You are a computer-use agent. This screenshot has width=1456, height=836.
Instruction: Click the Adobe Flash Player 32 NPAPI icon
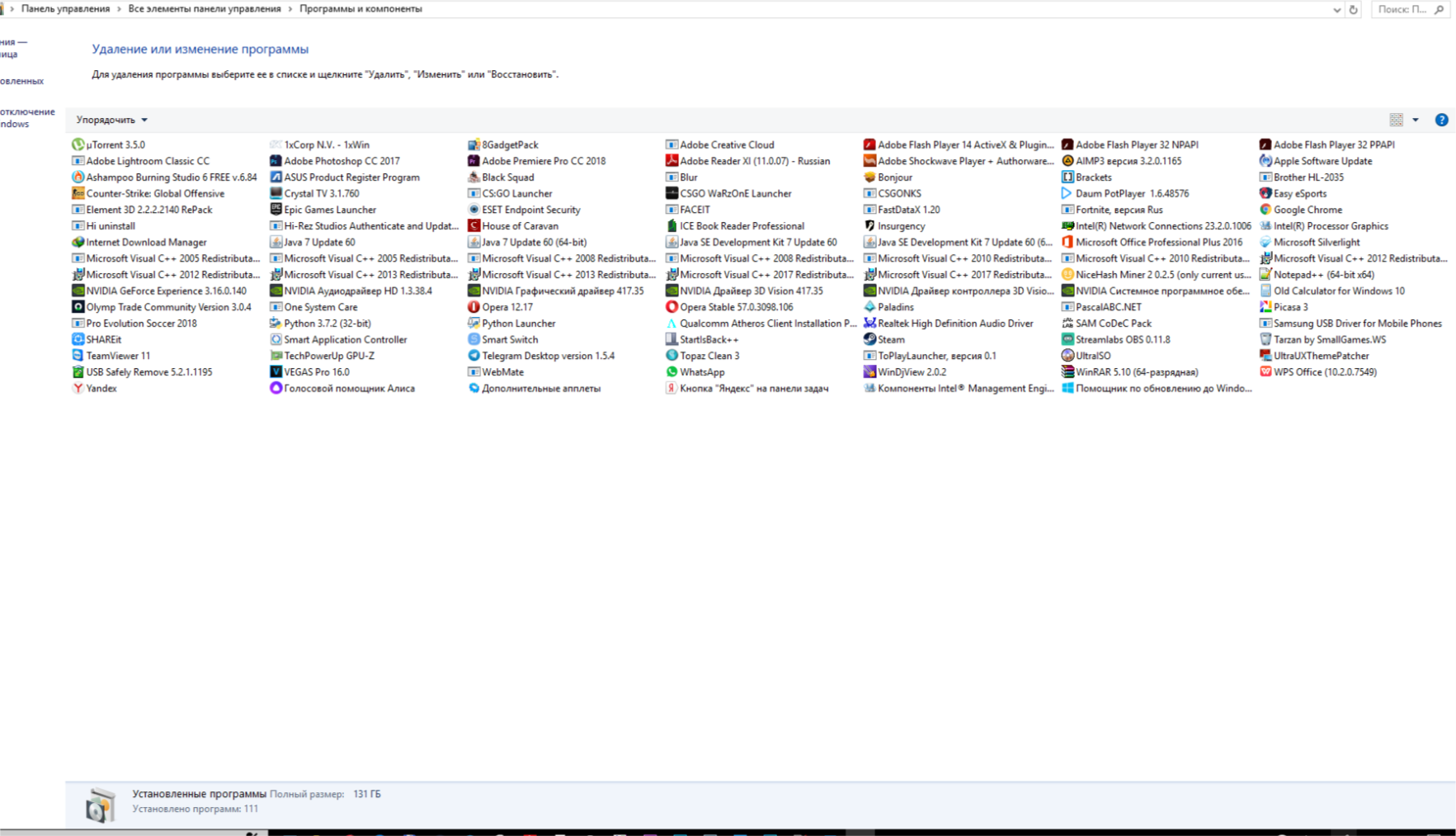point(1067,144)
